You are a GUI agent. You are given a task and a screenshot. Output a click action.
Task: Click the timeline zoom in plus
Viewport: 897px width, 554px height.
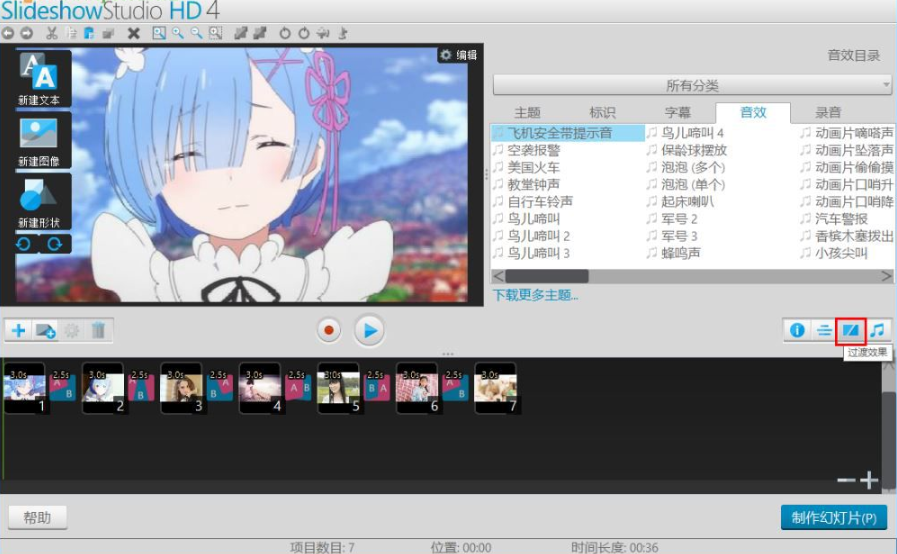coord(870,480)
